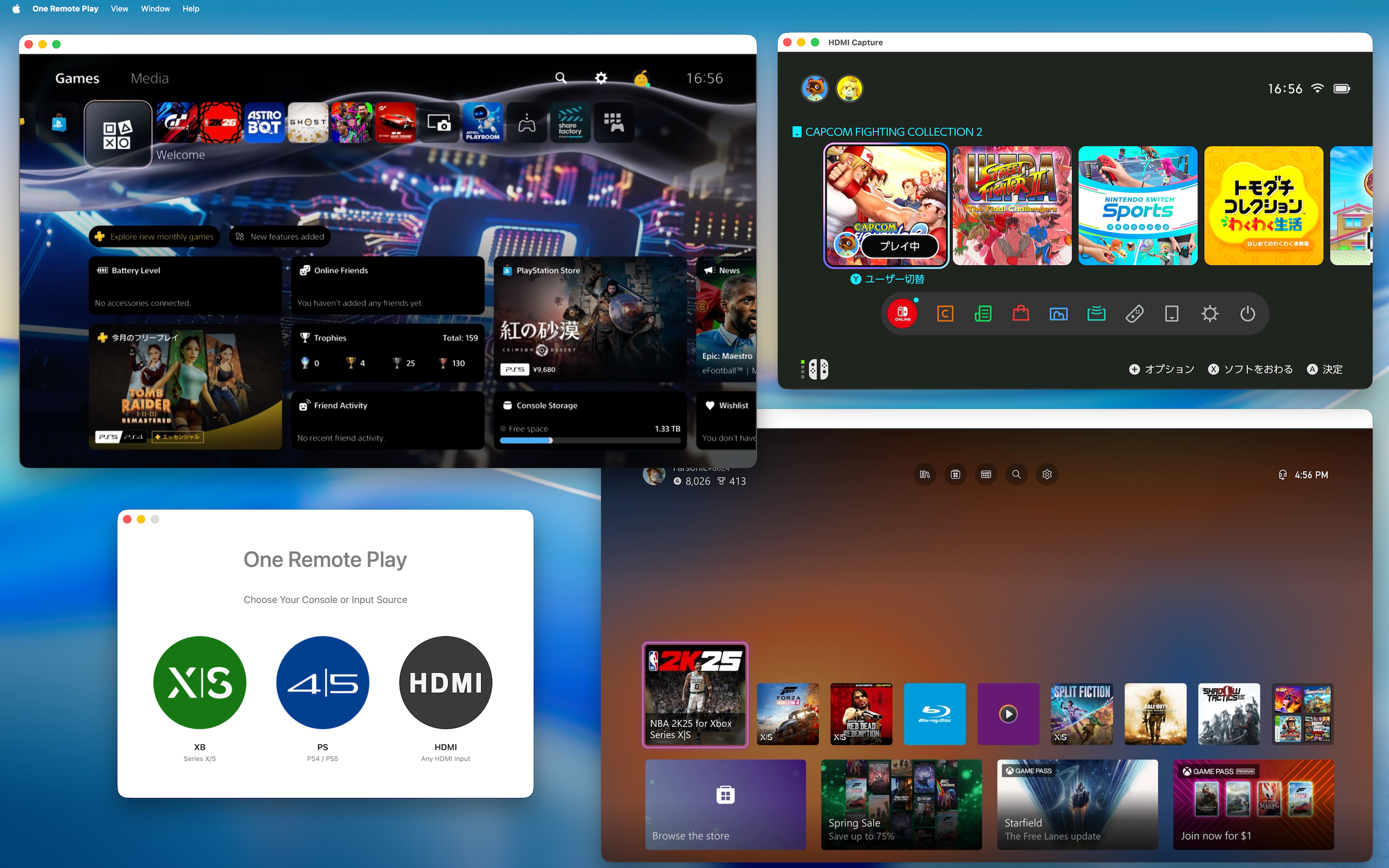Switch to the PlayStation Media tab
1389x868 pixels.
click(150, 78)
